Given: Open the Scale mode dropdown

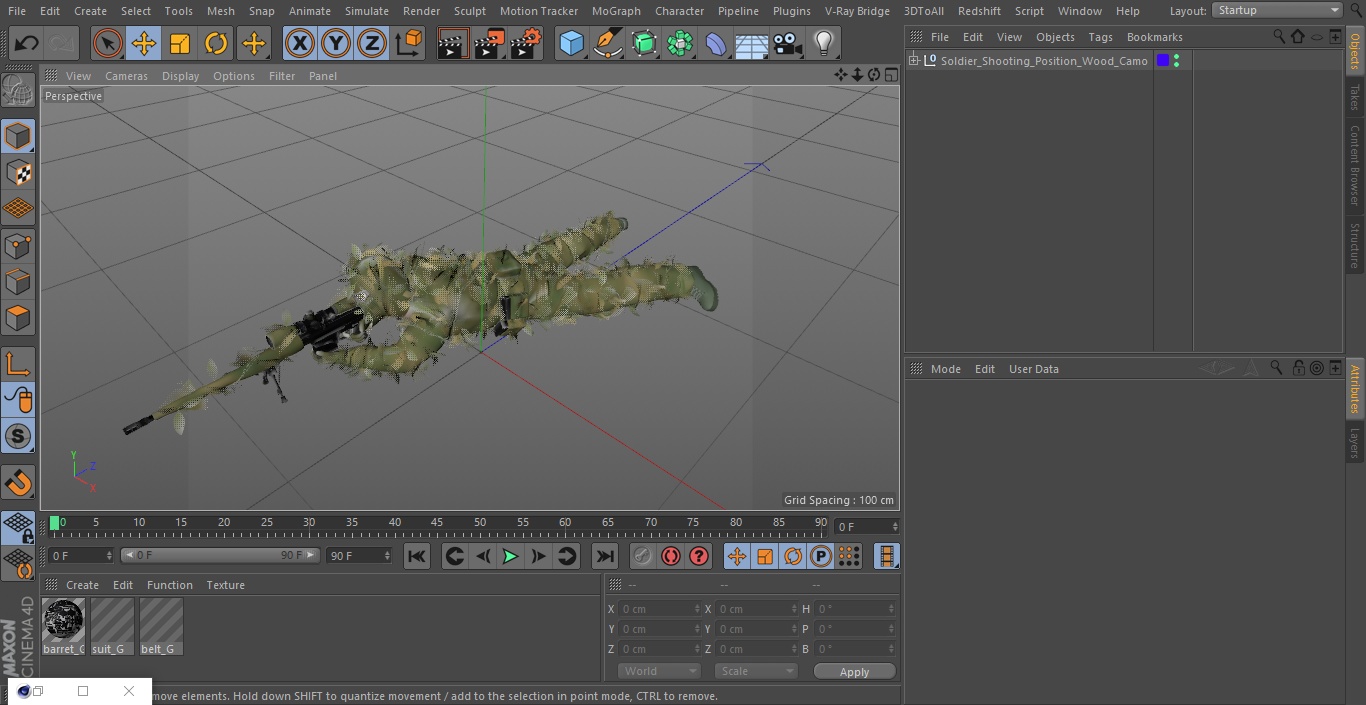Looking at the screenshot, I should click(756, 671).
